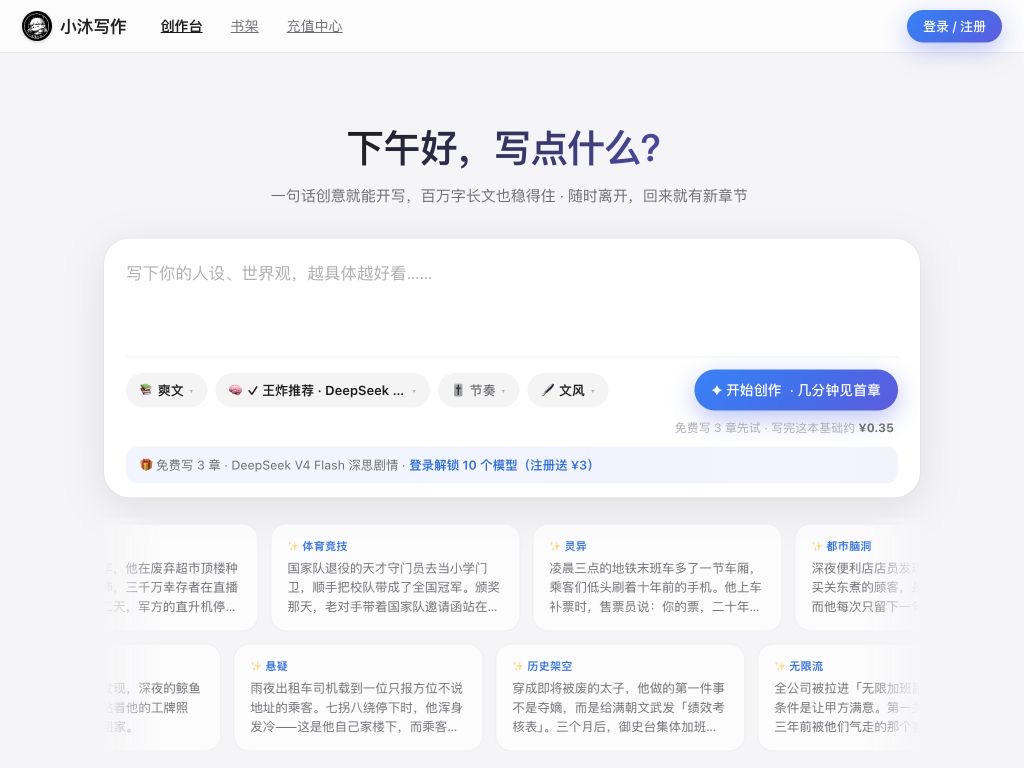Viewport: 1024px width, 768px height.
Task: Click the book emoji icon in the 爽文 chip
Action: (146, 390)
